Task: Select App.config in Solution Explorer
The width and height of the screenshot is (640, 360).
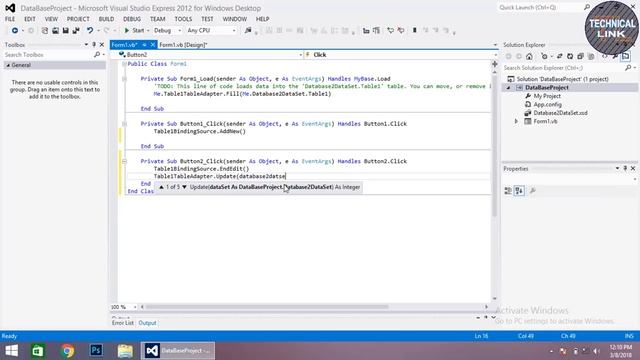Action: point(547,104)
